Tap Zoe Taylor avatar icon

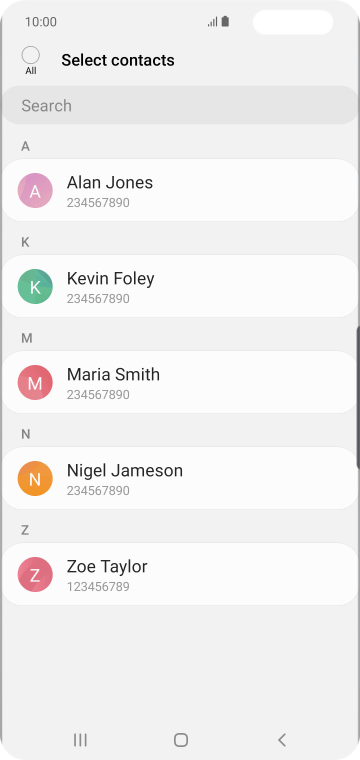[x=35, y=574]
